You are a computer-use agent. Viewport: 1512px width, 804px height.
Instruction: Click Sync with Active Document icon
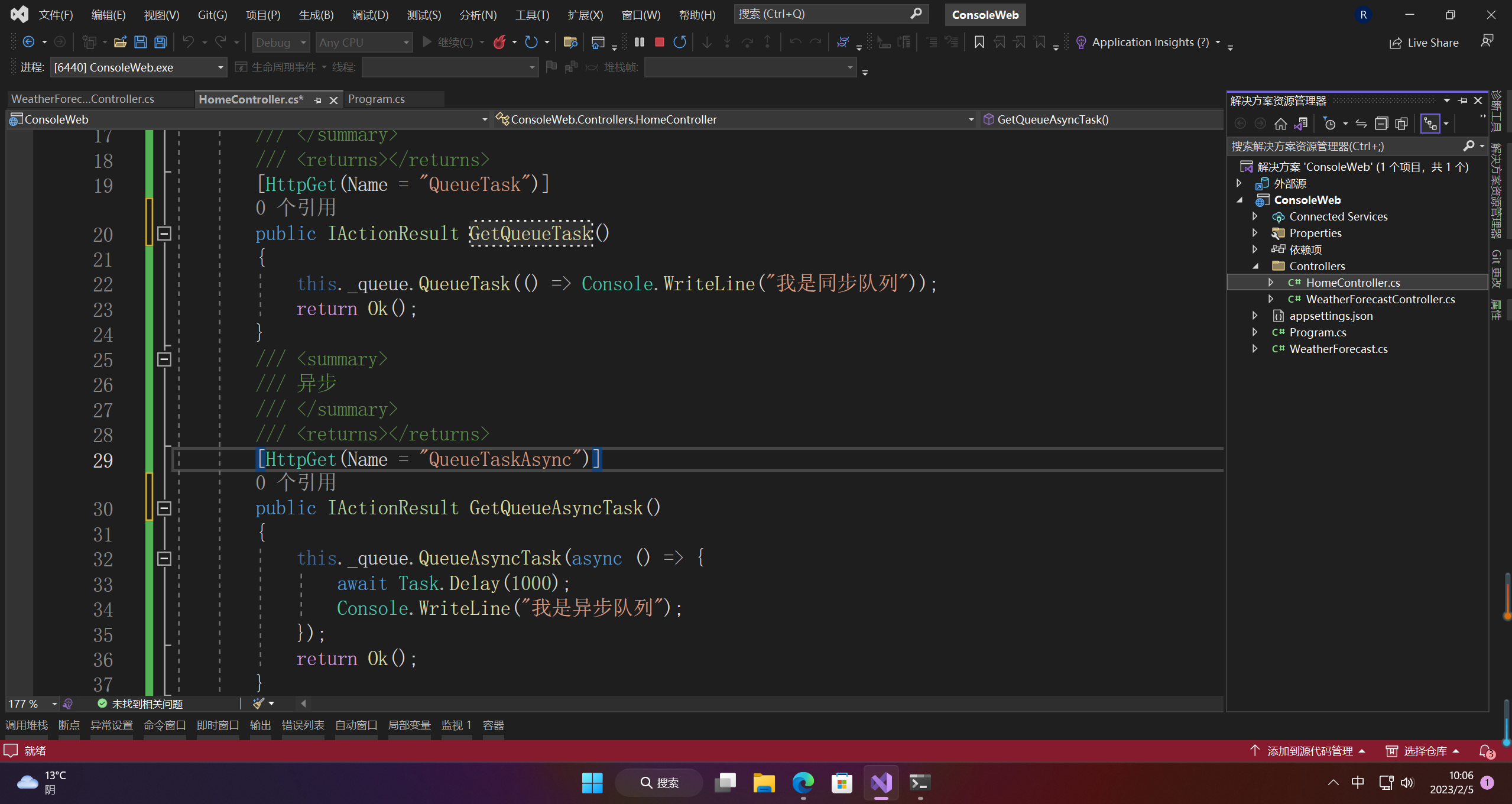pos(1361,124)
